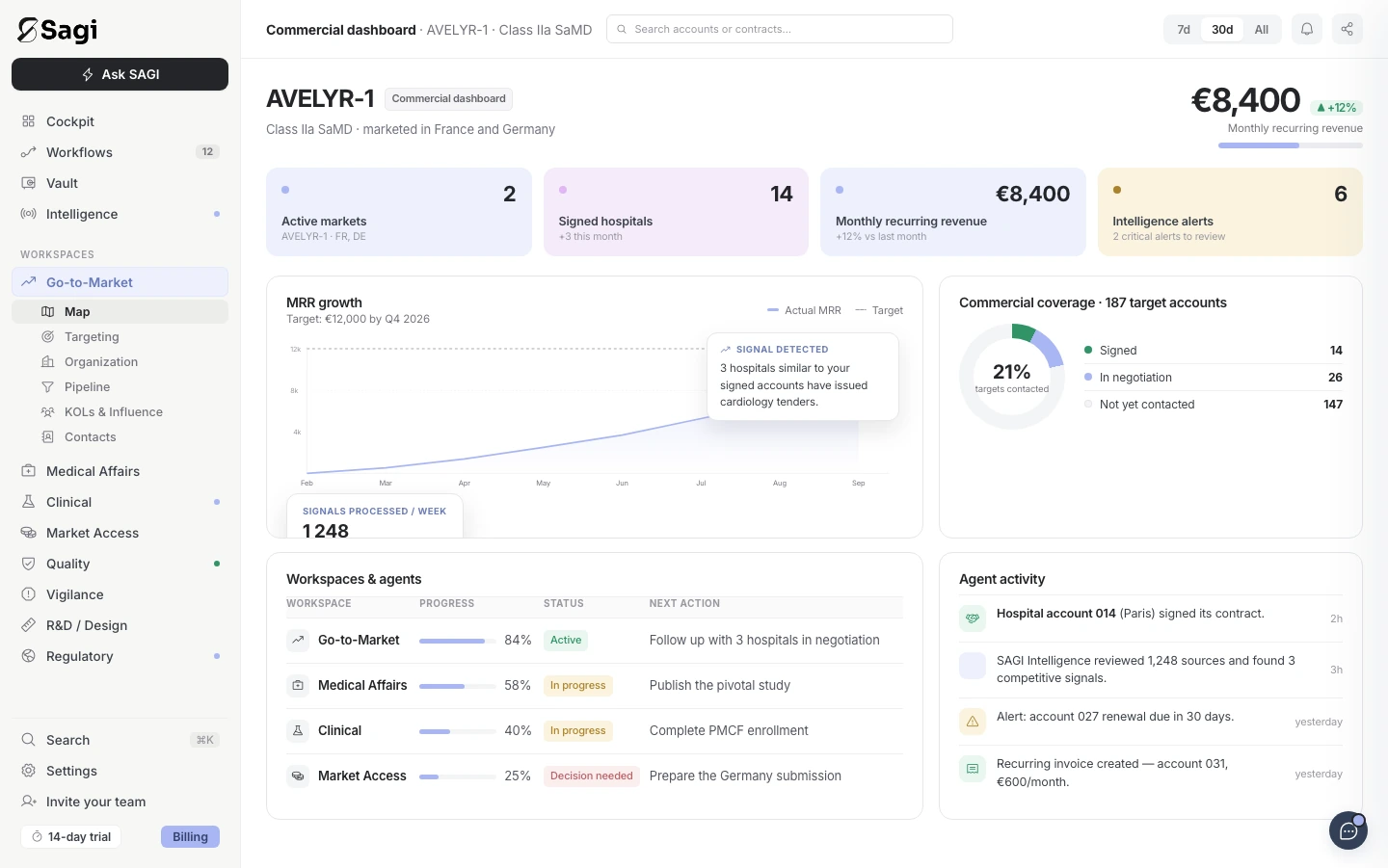Click the Market Access 25% progress bar
The image size is (1388, 868).
click(458, 776)
